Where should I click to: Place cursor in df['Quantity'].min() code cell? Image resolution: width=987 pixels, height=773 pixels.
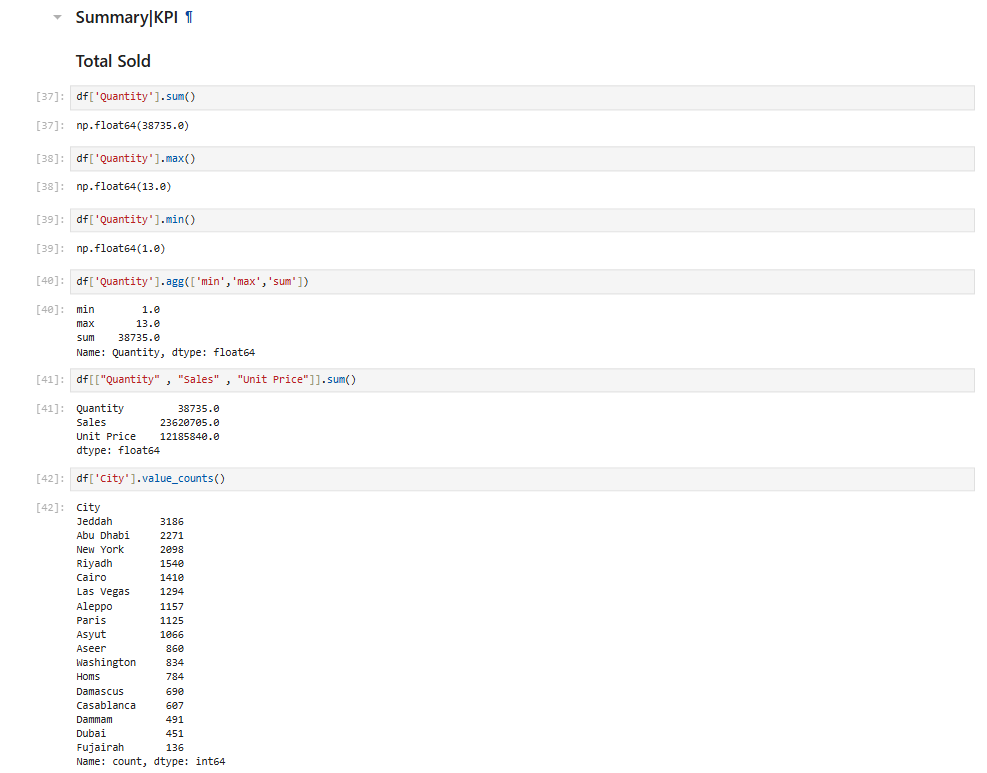[x=520, y=220]
